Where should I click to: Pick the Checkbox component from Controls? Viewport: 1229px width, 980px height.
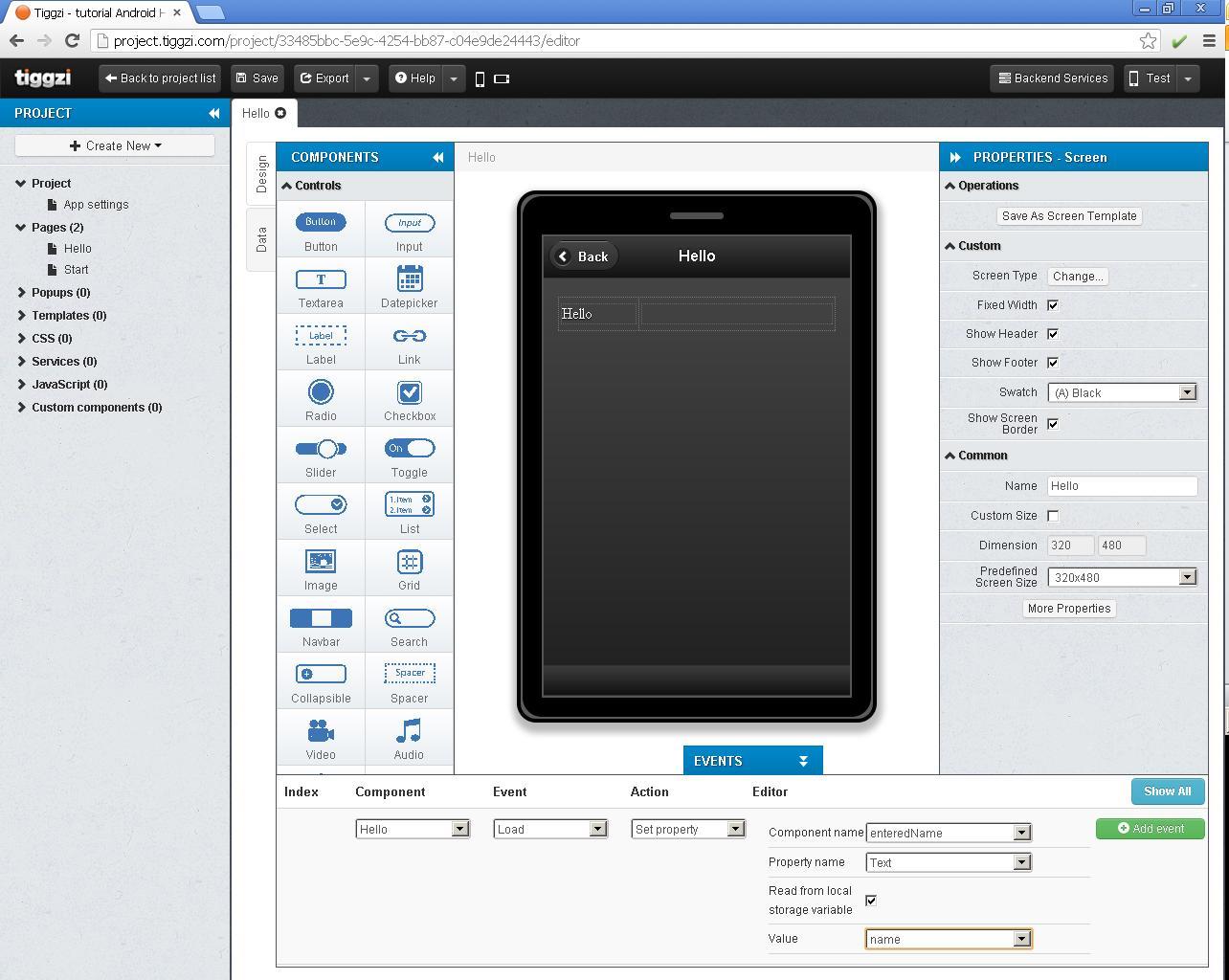click(x=409, y=392)
